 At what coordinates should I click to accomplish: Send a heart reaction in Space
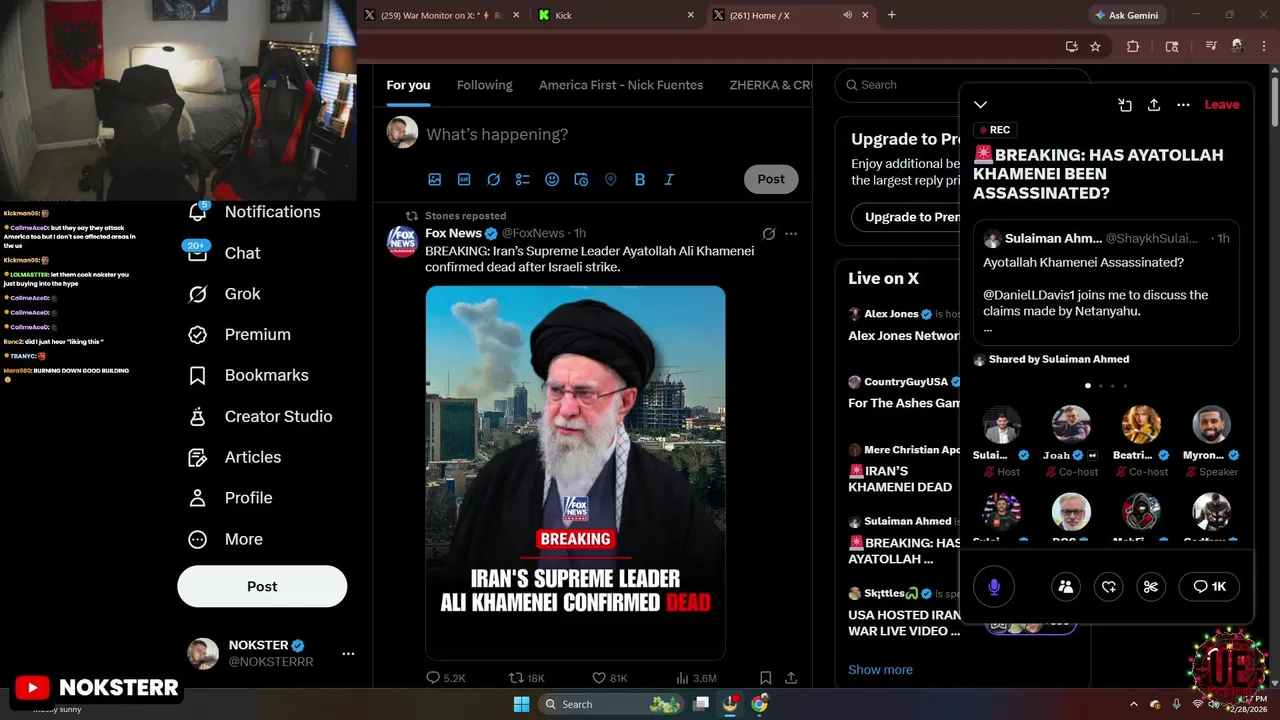coord(1108,587)
